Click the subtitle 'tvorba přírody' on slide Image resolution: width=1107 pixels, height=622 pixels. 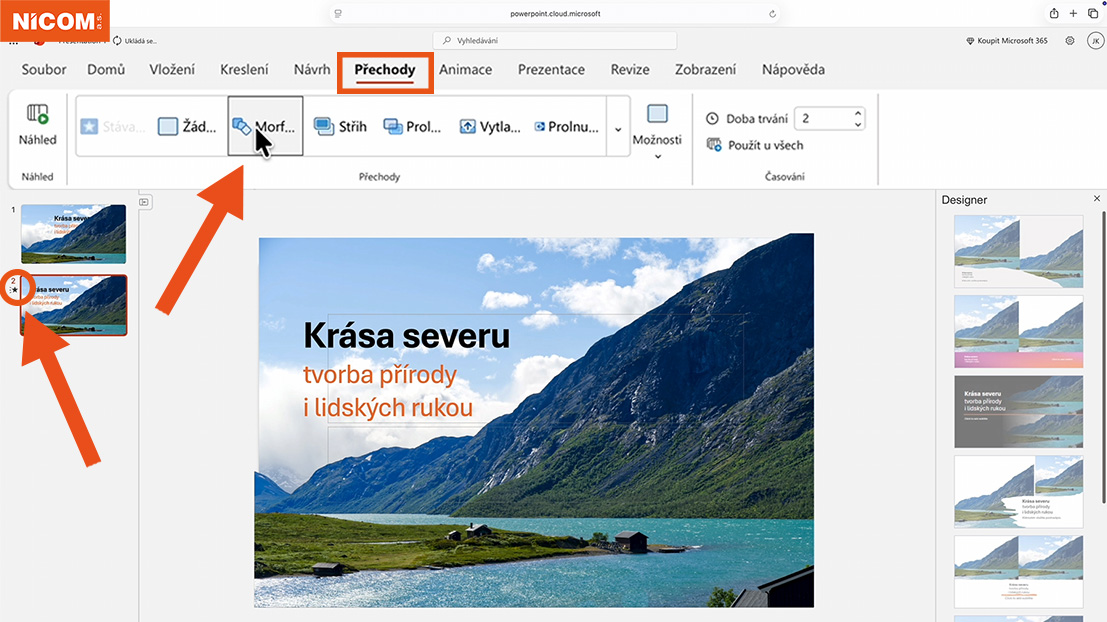tap(380, 375)
